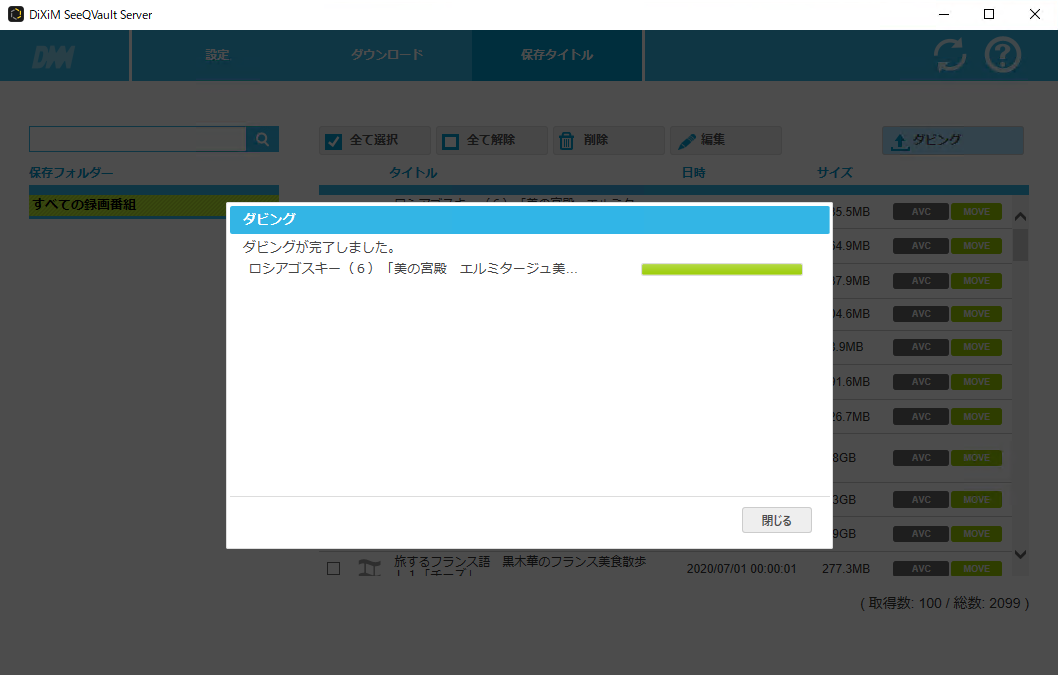Click the search magnifier icon
This screenshot has width=1058, height=675.
pyautogui.click(x=263, y=140)
